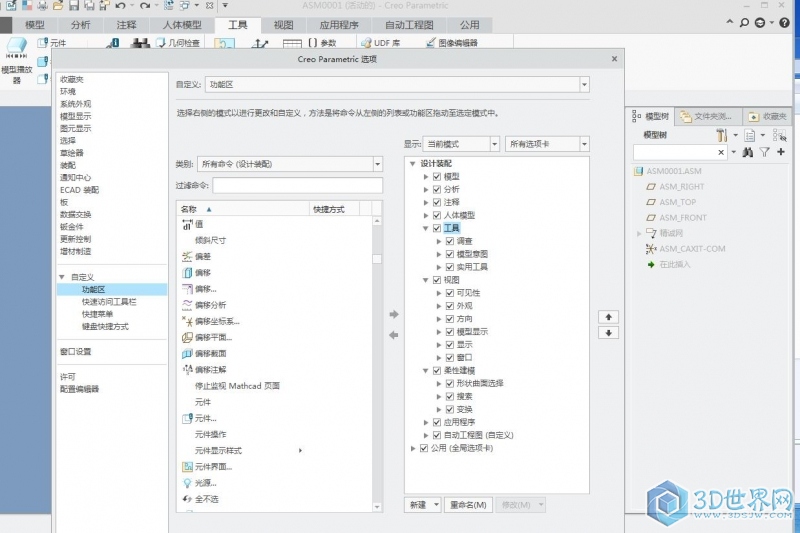Clear the model tree search with X
Viewport: 800px width, 533px height.
[721, 152]
